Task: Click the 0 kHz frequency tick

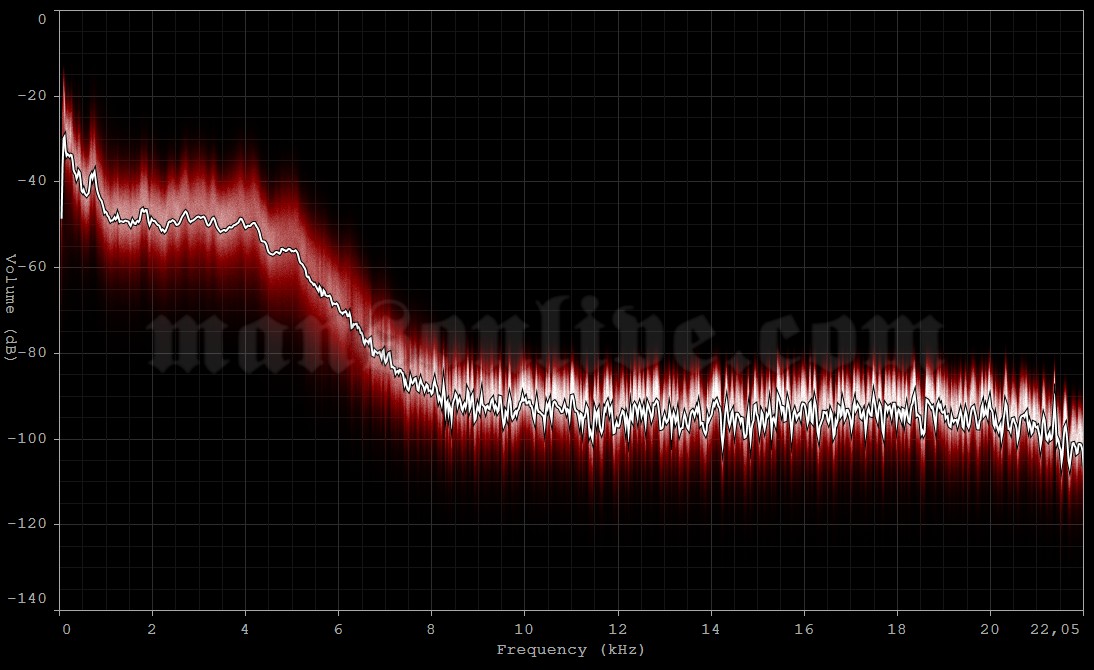Action: [66, 630]
